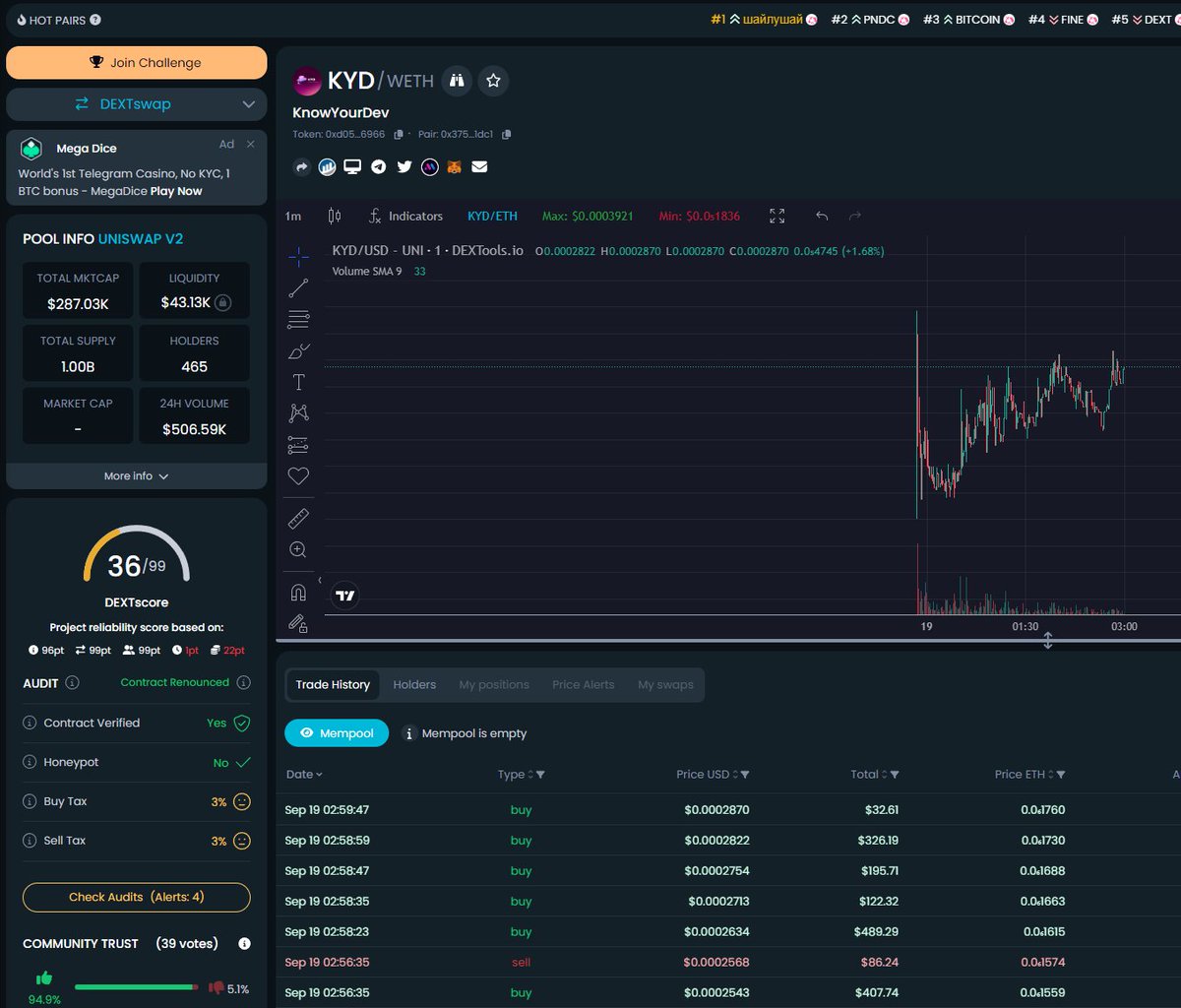
Task: Open the Twitter link icon
Action: pos(404,167)
